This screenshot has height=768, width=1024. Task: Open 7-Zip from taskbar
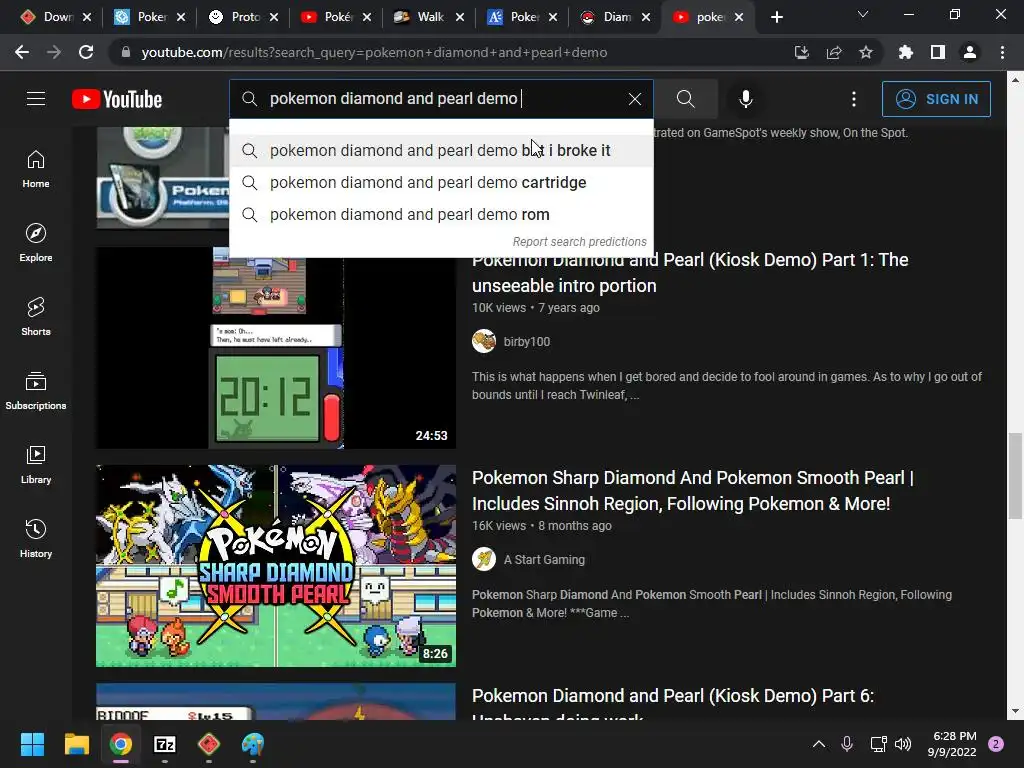coord(165,744)
